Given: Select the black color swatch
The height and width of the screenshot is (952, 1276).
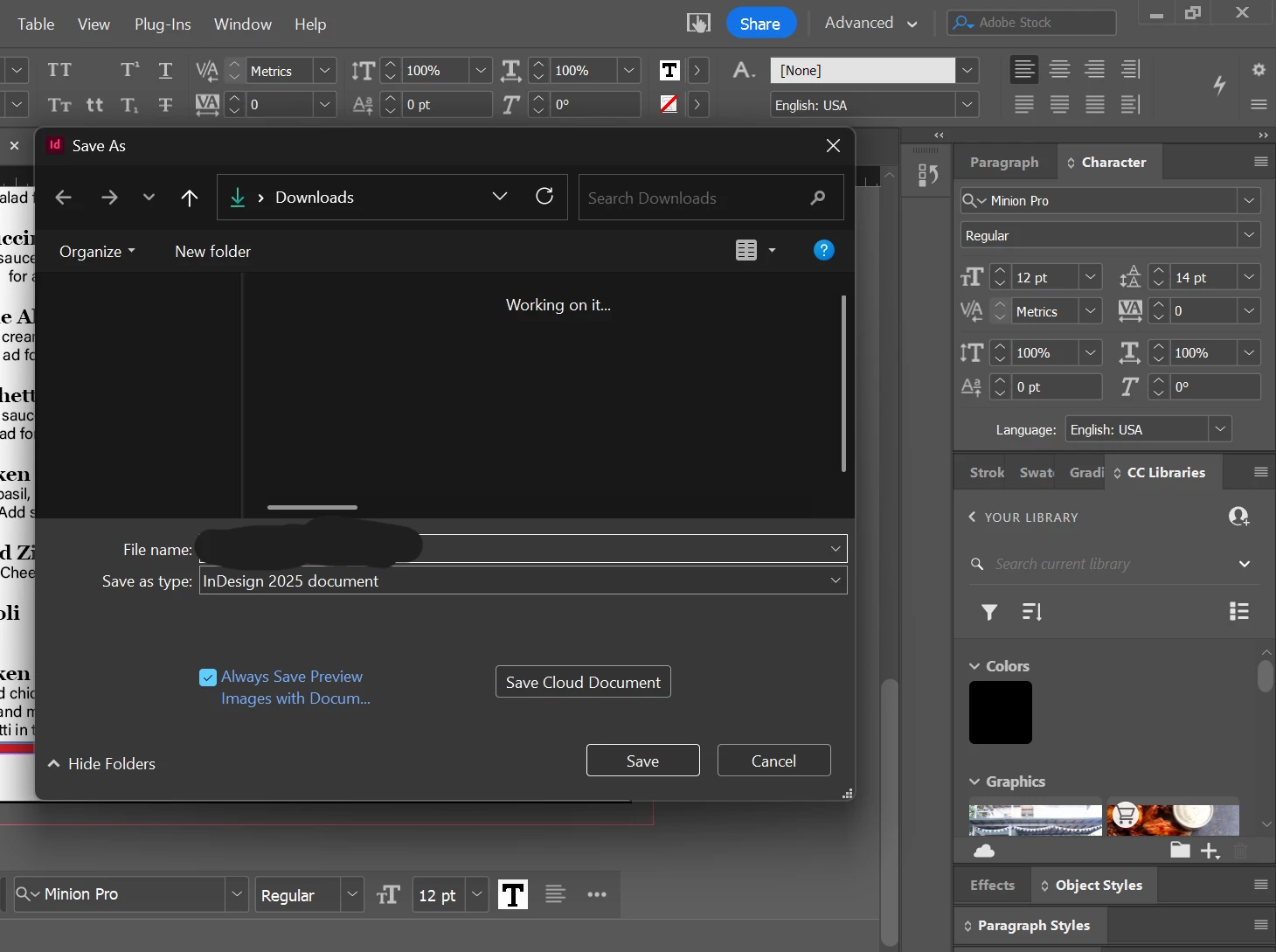Looking at the screenshot, I should 1001,712.
